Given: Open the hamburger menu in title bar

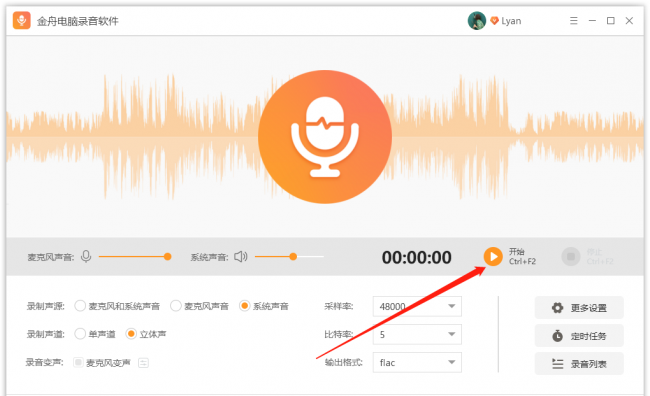Looking at the screenshot, I should click(x=574, y=20).
